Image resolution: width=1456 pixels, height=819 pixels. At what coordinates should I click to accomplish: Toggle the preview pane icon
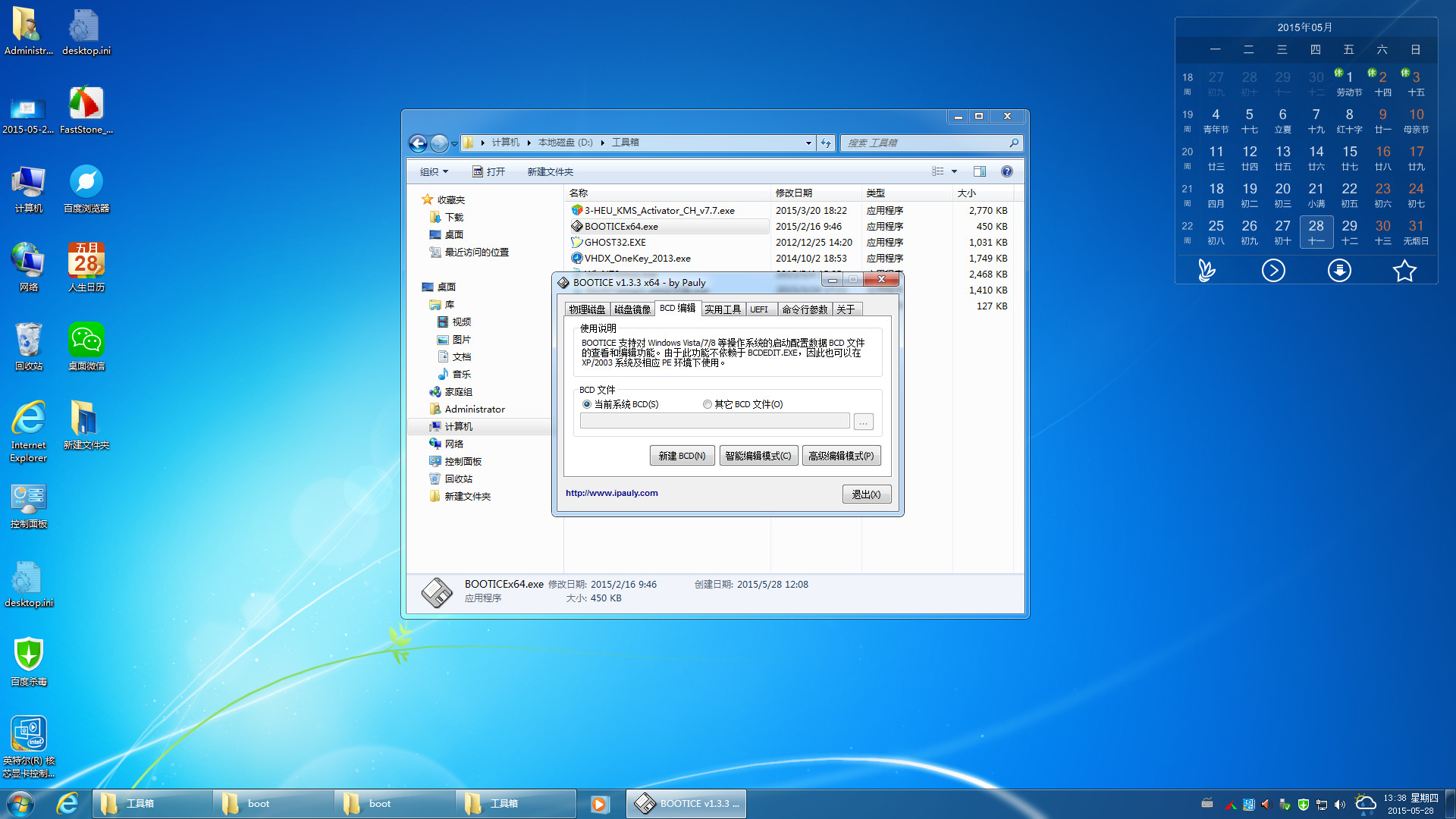(x=979, y=171)
